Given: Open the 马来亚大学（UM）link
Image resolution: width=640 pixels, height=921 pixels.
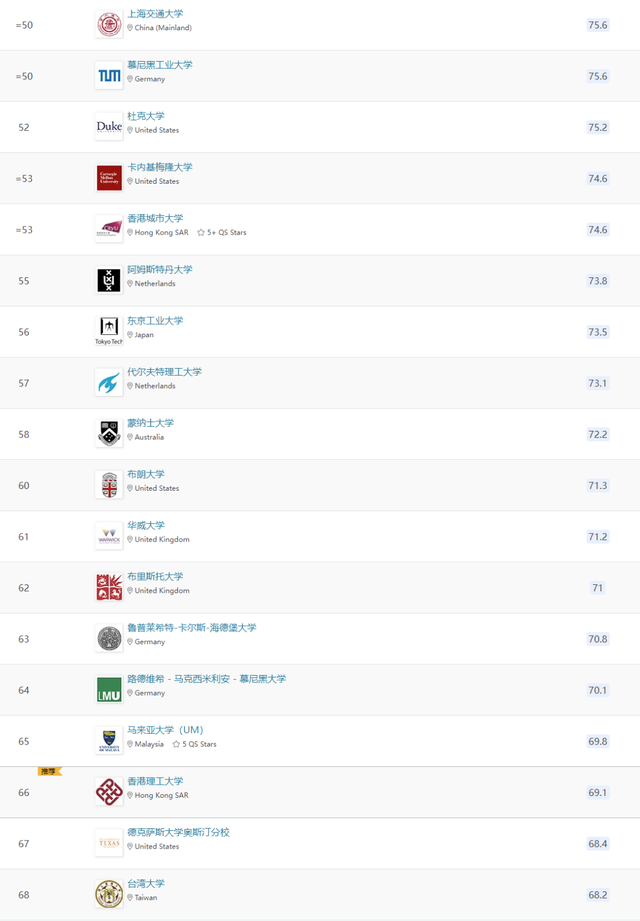Looking at the screenshot, I should click(164, 730).
